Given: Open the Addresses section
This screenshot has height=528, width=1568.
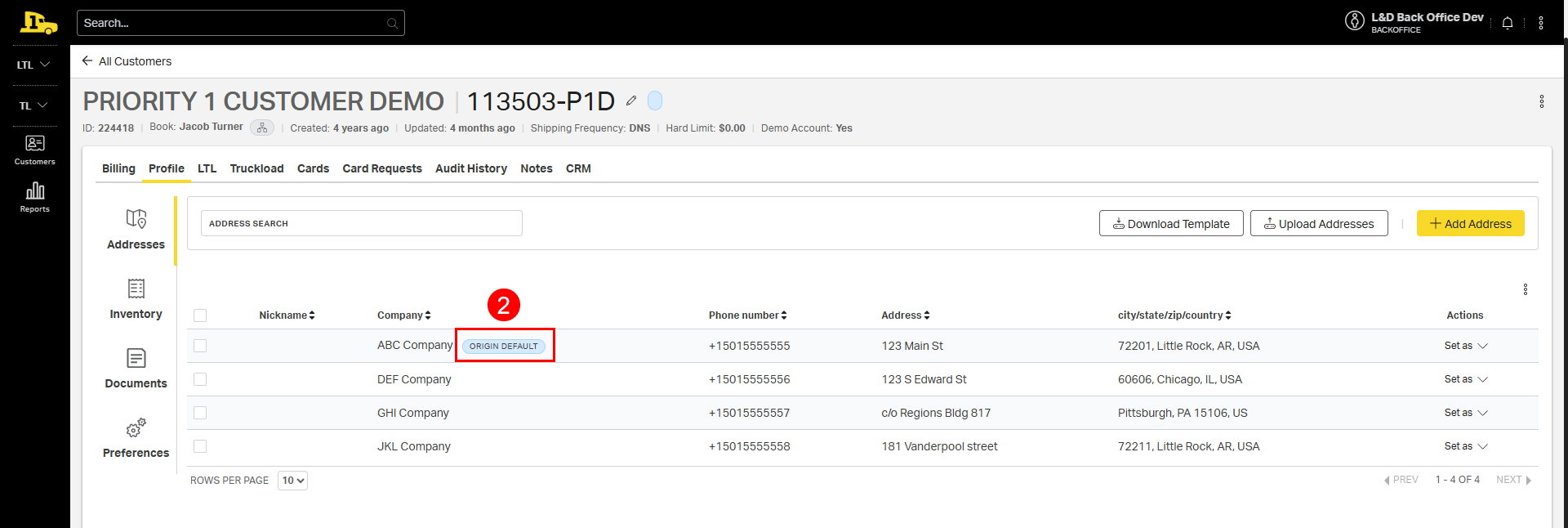Looking at the screenshot, I should (136, 230).
